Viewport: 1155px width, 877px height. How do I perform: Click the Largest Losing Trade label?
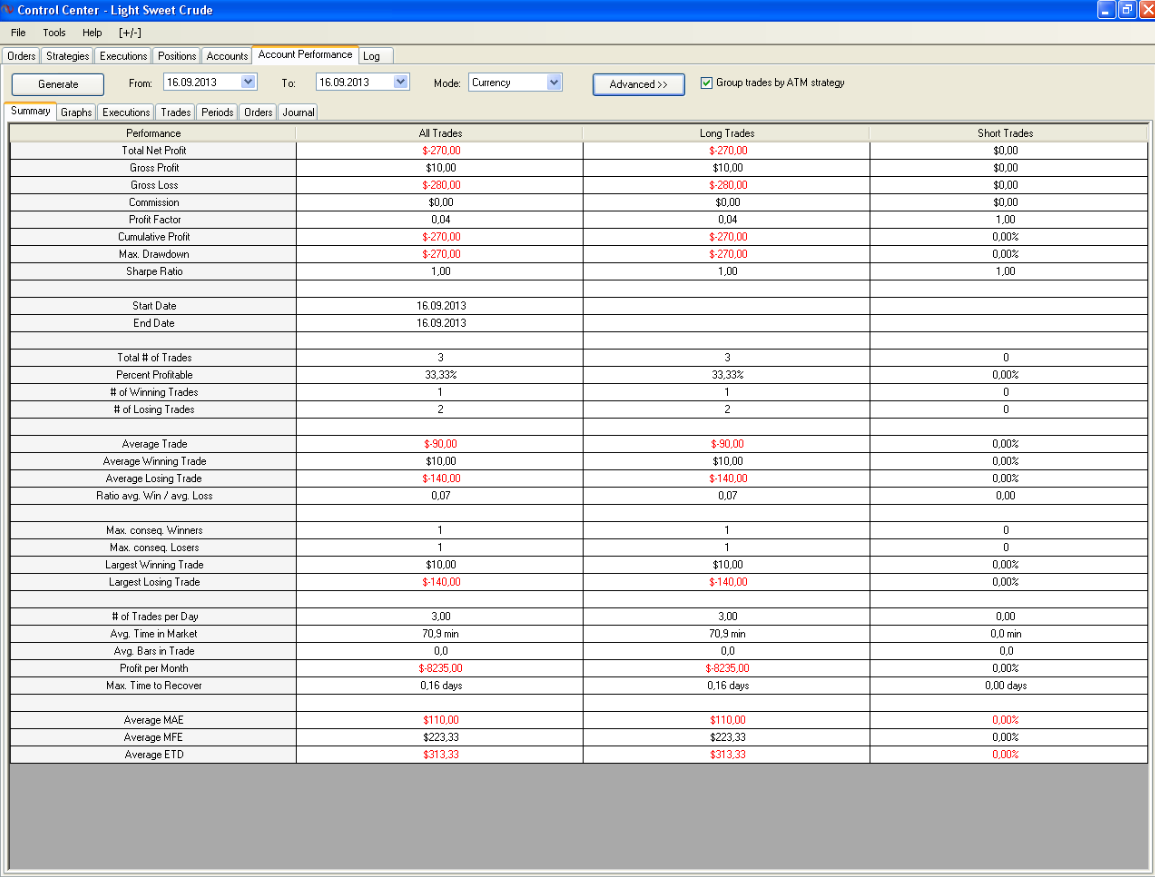pyautogui.click(x=154, y=582)
